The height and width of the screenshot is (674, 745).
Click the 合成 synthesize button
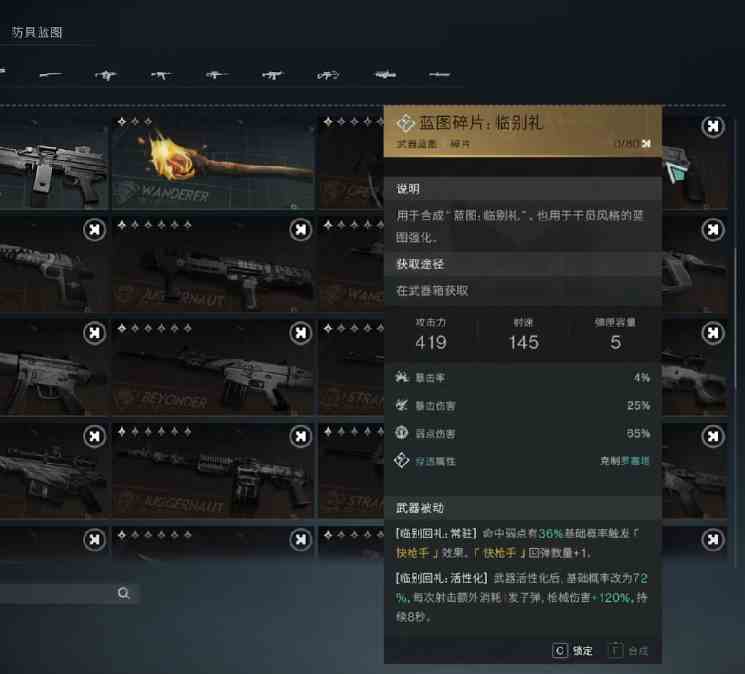628,650
